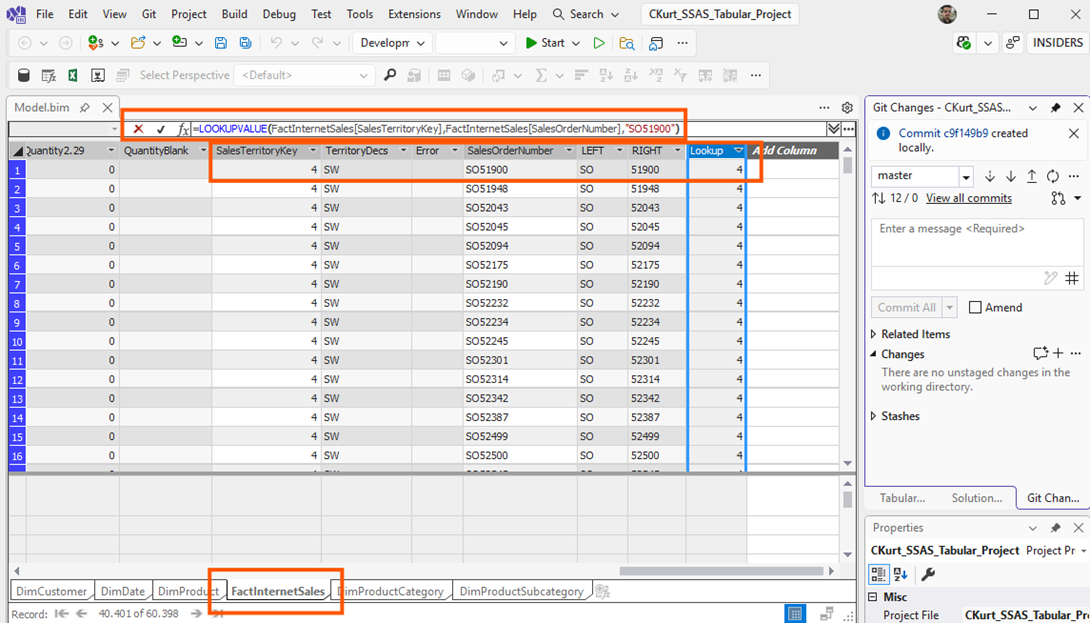
Task: Click the Git Fetch dashed-arrow icon
Action: click(x=990, y=176)
